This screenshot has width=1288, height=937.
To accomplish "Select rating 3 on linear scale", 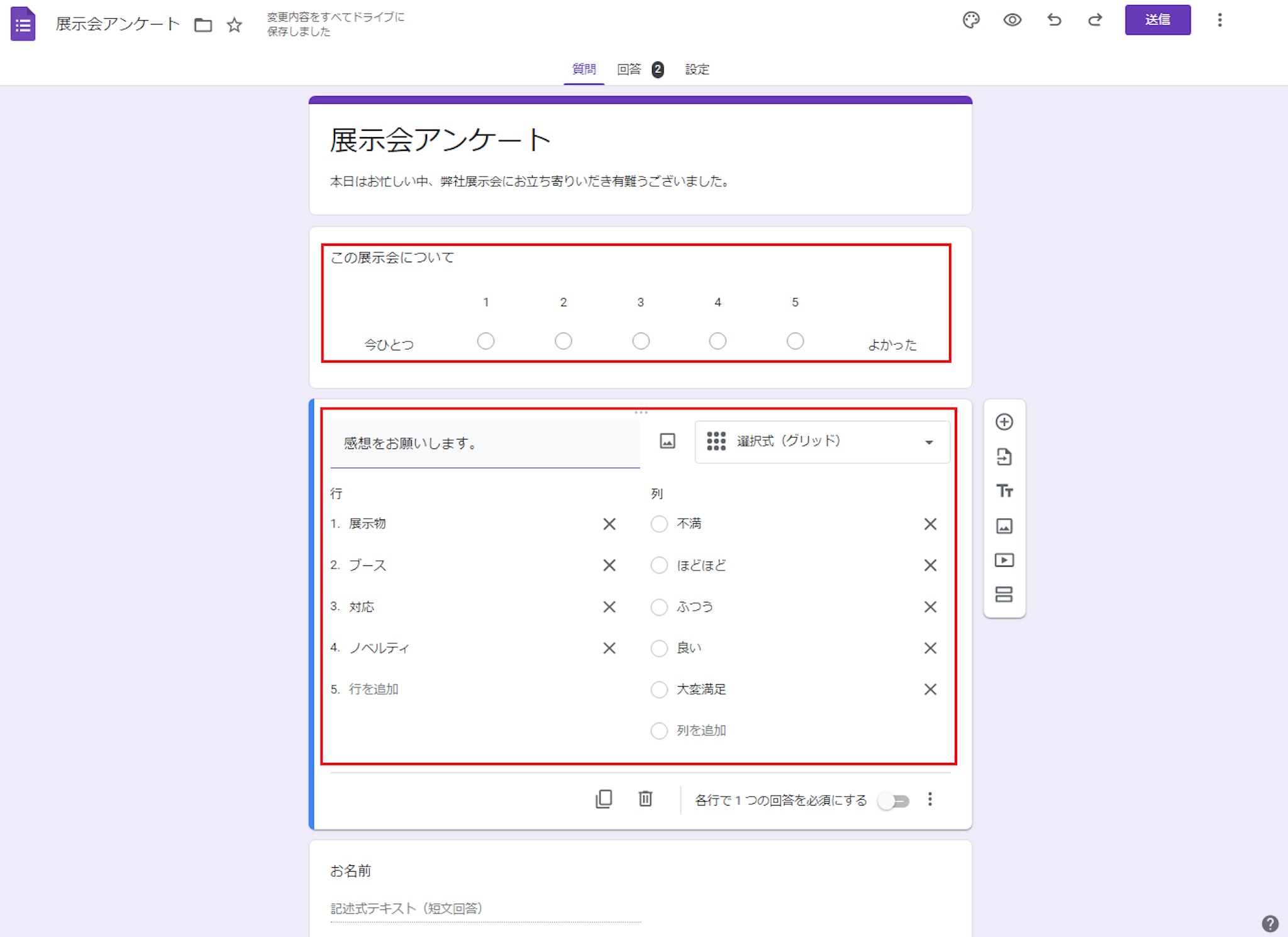I will [640, 341].
